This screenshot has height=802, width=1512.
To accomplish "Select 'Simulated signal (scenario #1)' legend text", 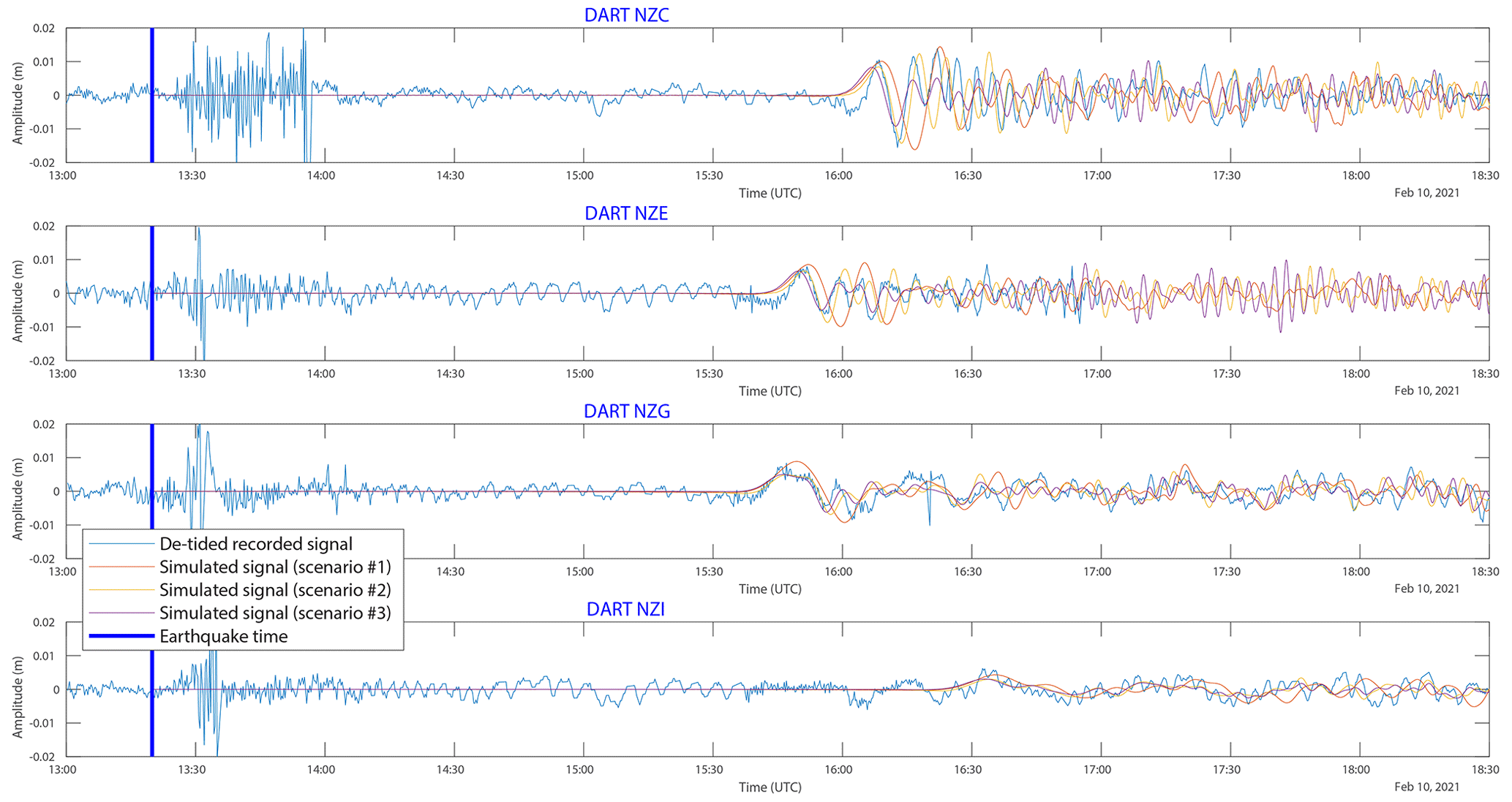I will [x=275, y=567].
